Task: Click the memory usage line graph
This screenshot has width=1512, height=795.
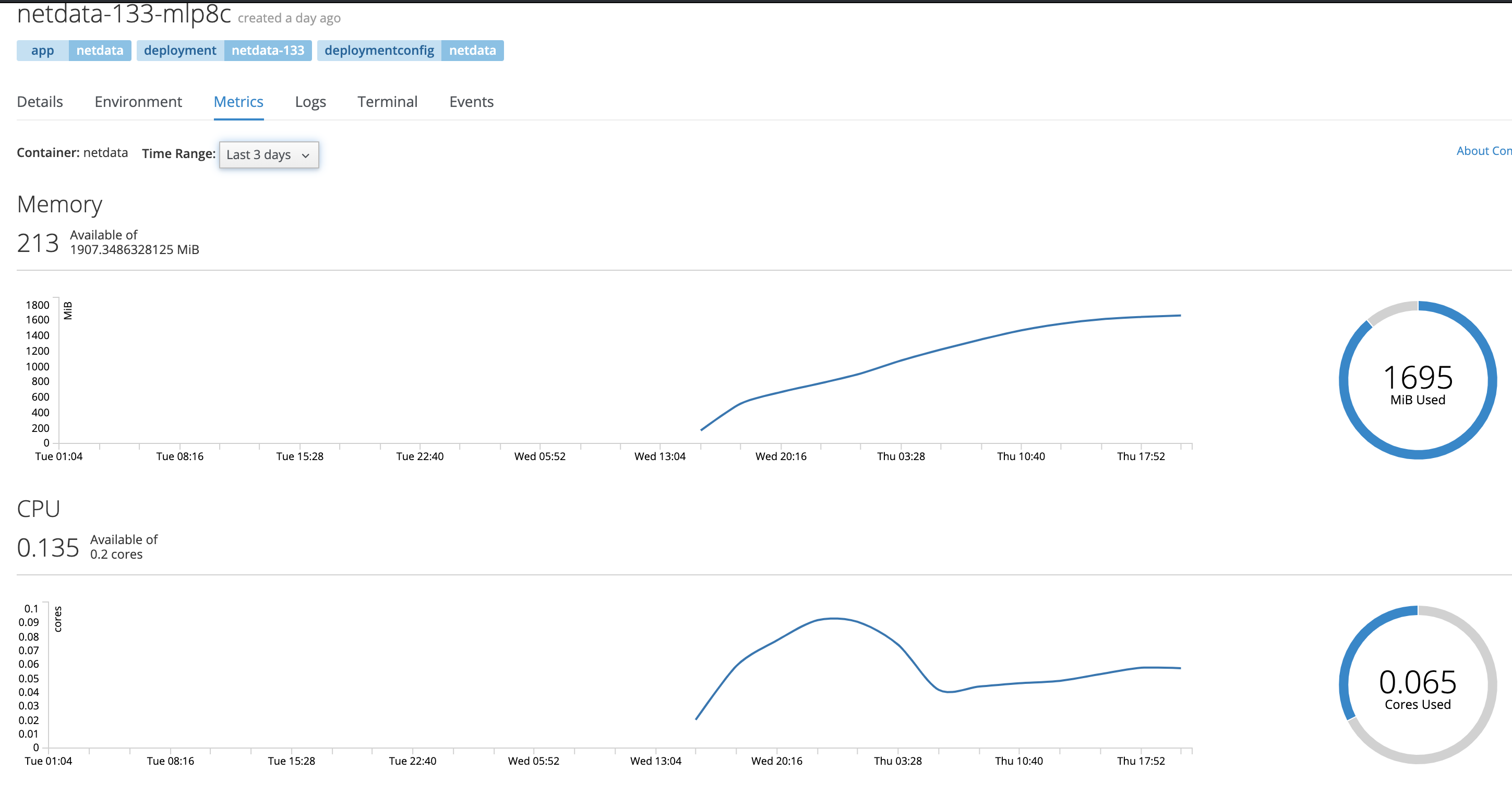Action: (939, 350)
